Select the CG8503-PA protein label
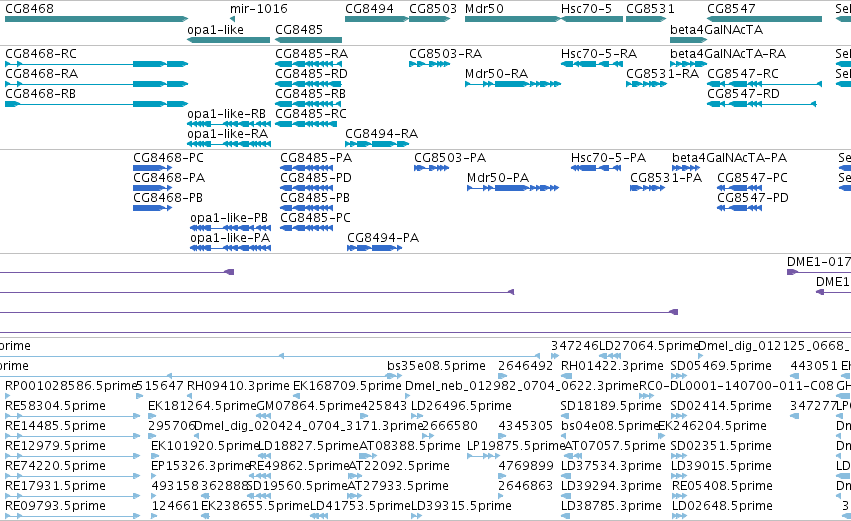Screen dimensions: 851x521 450,158
